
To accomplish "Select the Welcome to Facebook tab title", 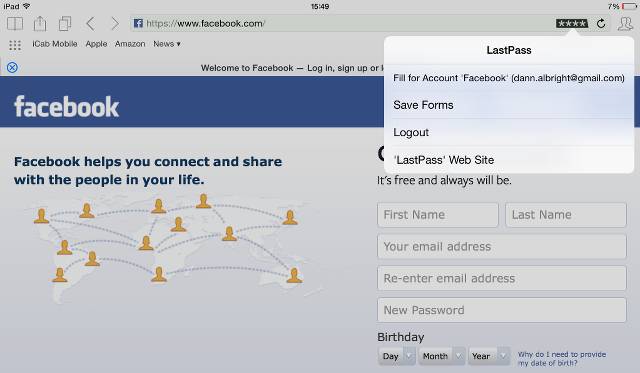I will pos(291,68).
